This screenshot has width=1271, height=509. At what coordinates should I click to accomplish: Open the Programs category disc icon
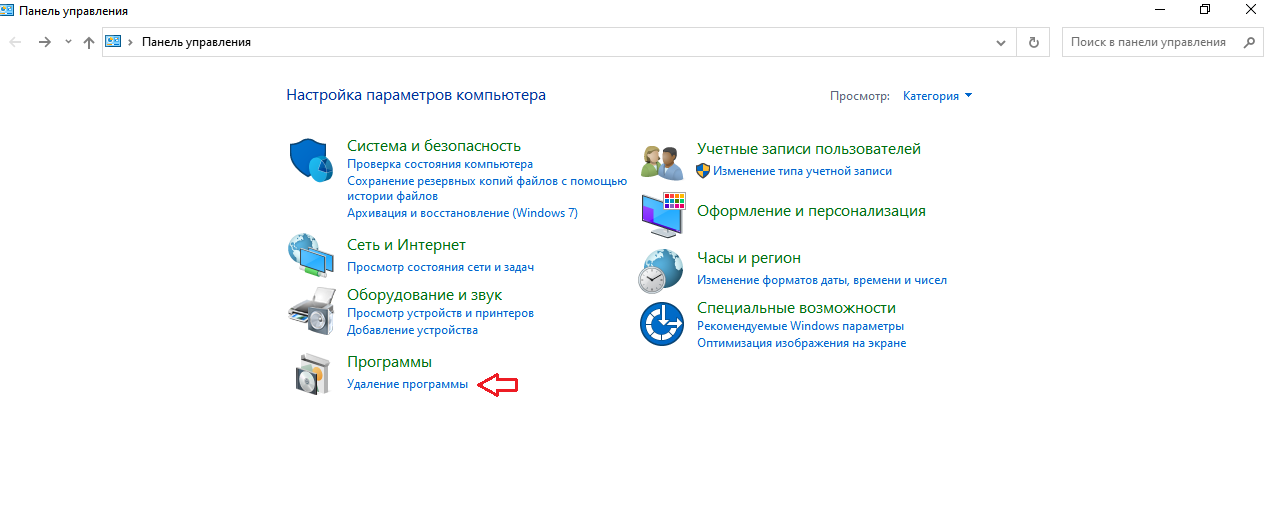310,374
